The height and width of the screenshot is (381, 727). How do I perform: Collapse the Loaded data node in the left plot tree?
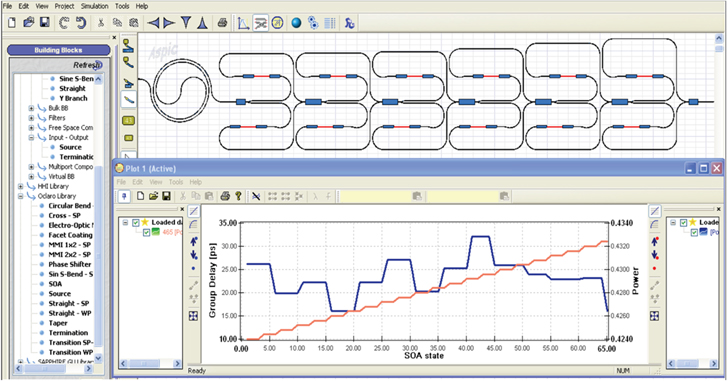tap(125, 223)
